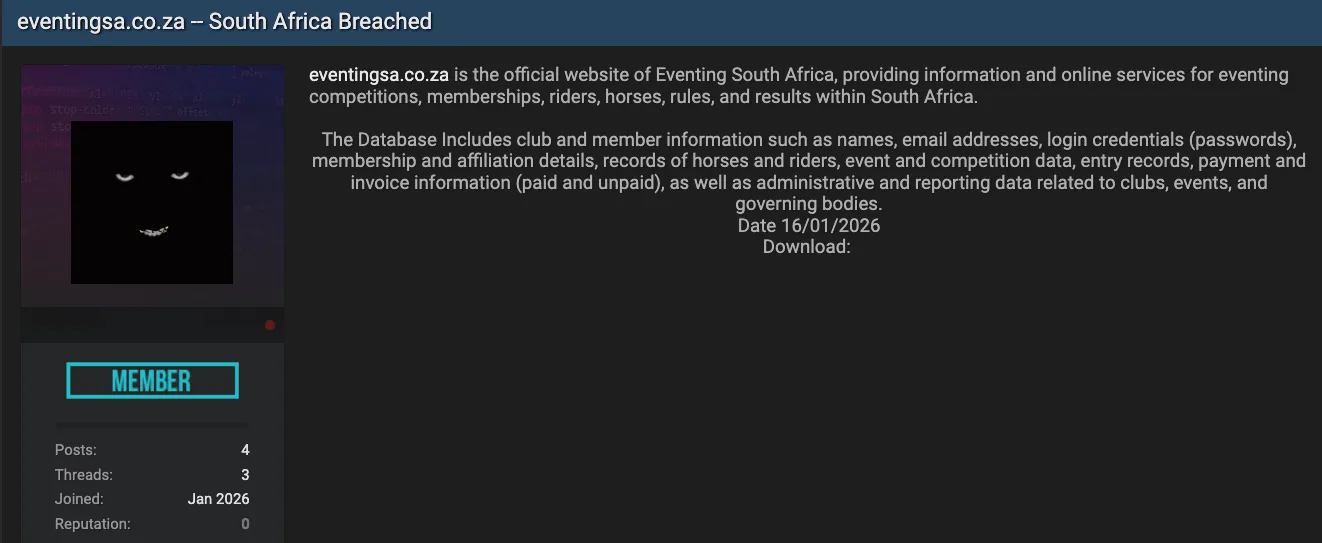The image size is (1322, 543).
Task: Open the threads count number 3
Action: click(x=245, y=475)
